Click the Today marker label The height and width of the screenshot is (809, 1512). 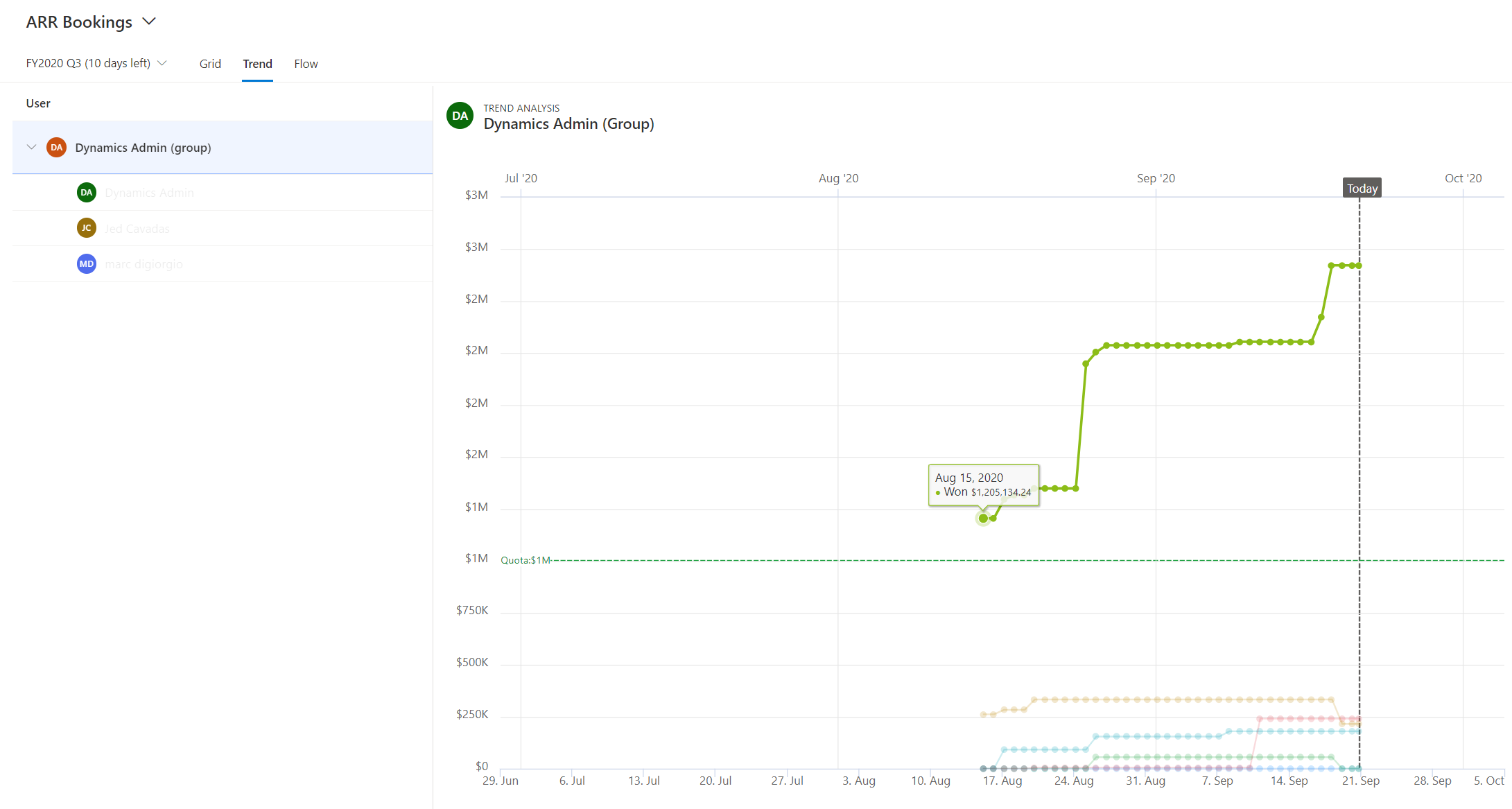(1362, 189)
